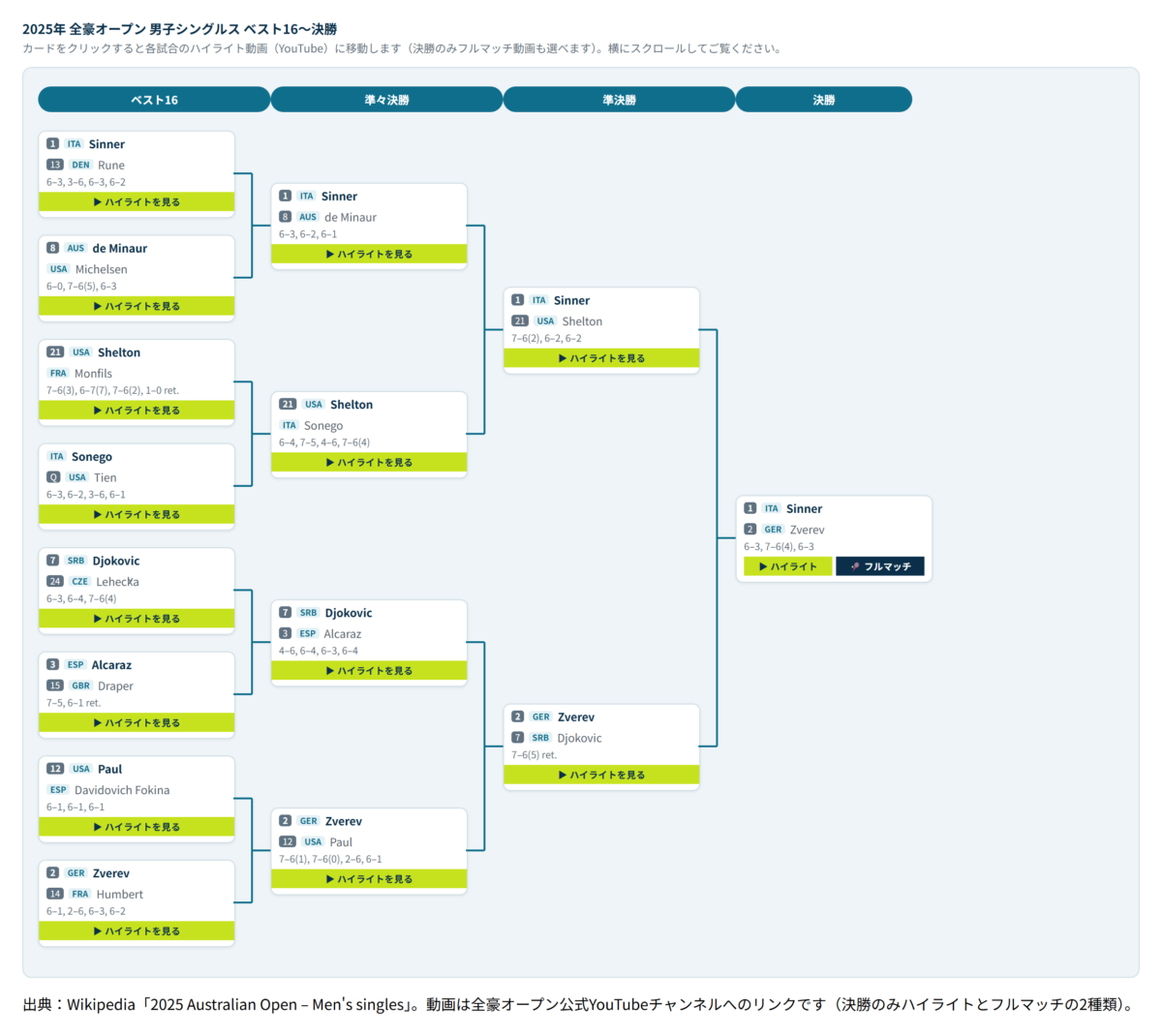Open the final match ハイライト video
Screen dimensions: 1162x1036
click(x=787, y=566)
